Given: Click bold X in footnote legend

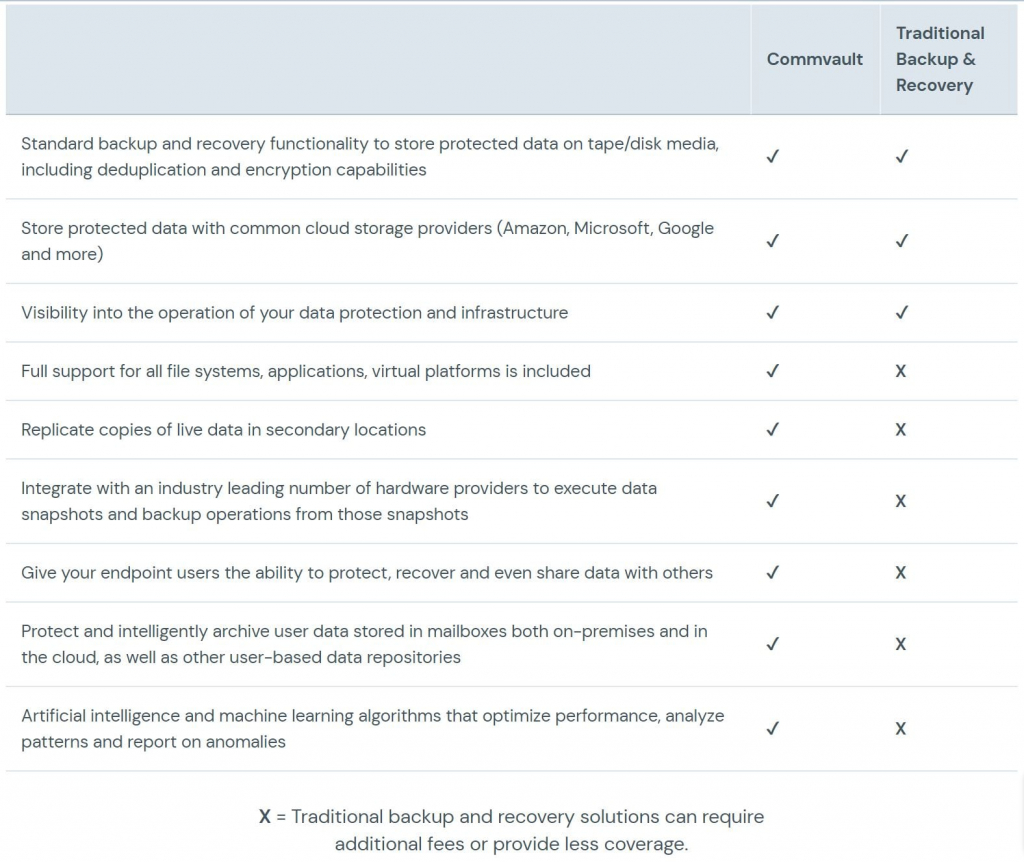Looking at the screenshot, I should 264,817.
